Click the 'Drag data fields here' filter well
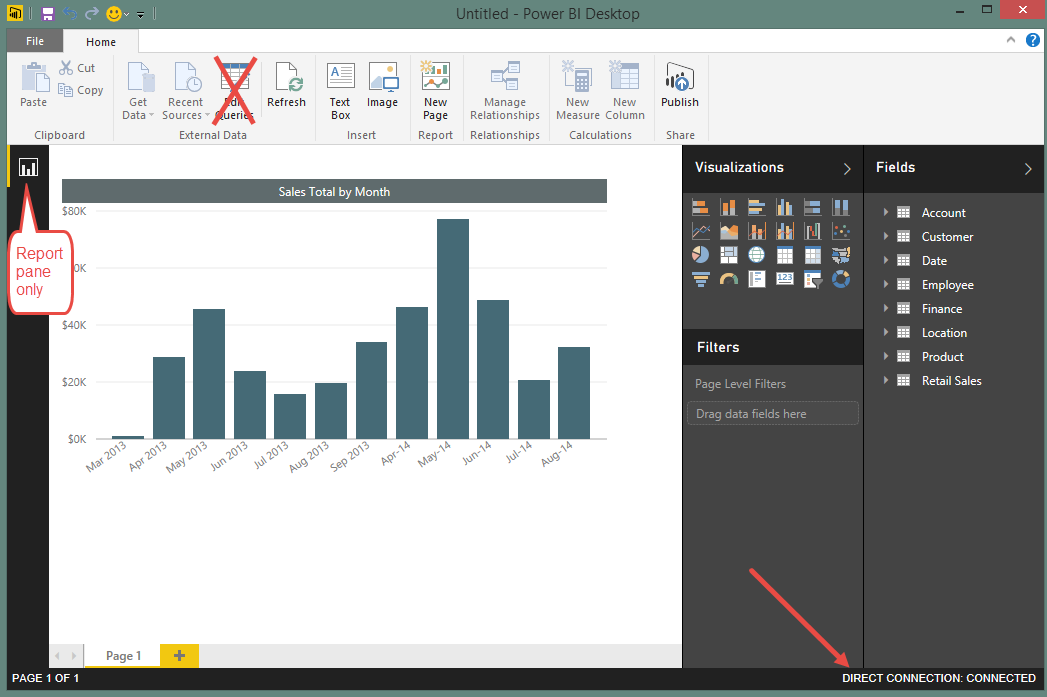Image resolution: width=1047 pixels, height=697 pixels. click(x=773, y=413)
